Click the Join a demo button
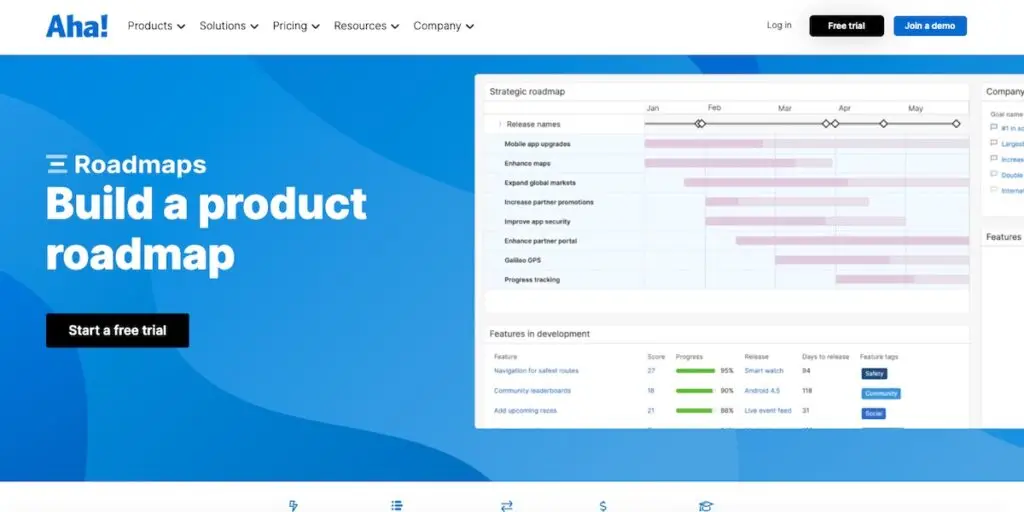1024x512 pixels. click(929, 26)
